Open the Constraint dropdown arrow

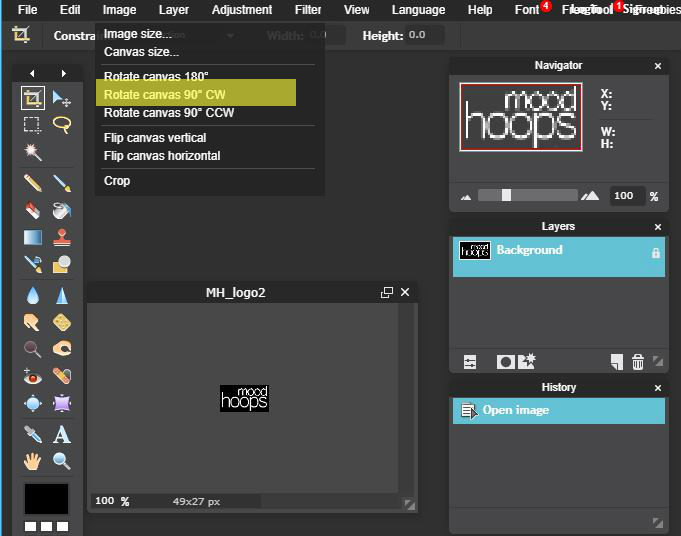[x=231, y=35]
